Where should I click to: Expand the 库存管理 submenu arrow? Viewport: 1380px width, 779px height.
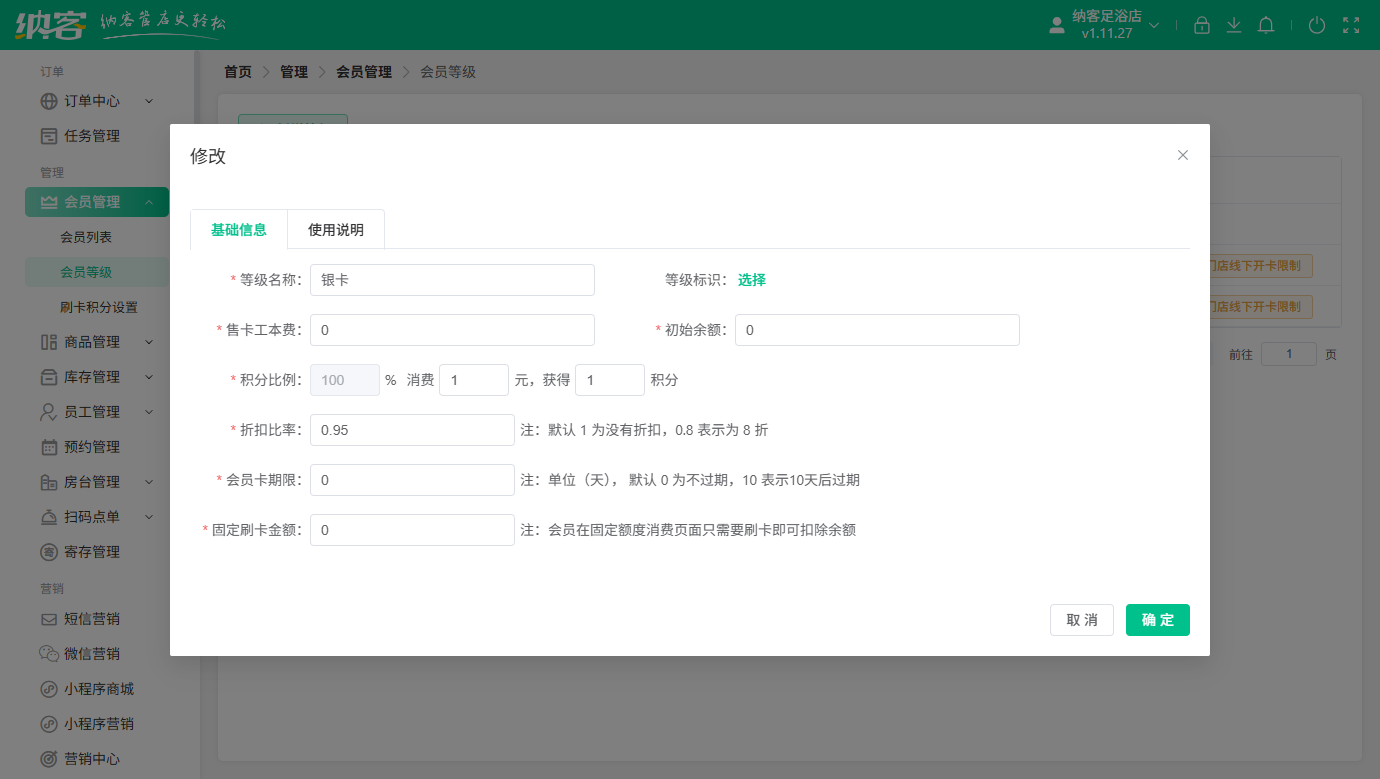[x=149, y=377]
